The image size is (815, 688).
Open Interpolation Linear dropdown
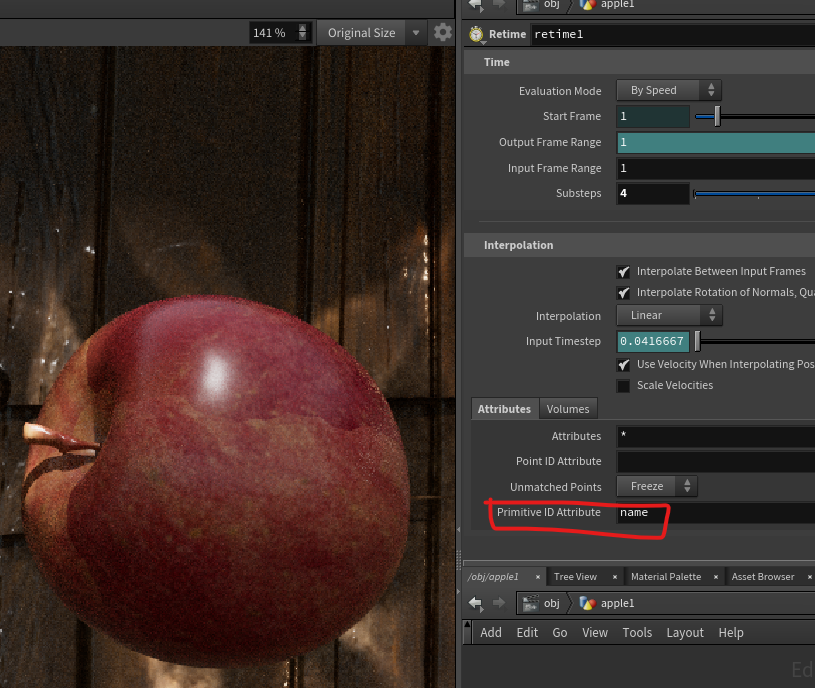[x=669, y=315]
